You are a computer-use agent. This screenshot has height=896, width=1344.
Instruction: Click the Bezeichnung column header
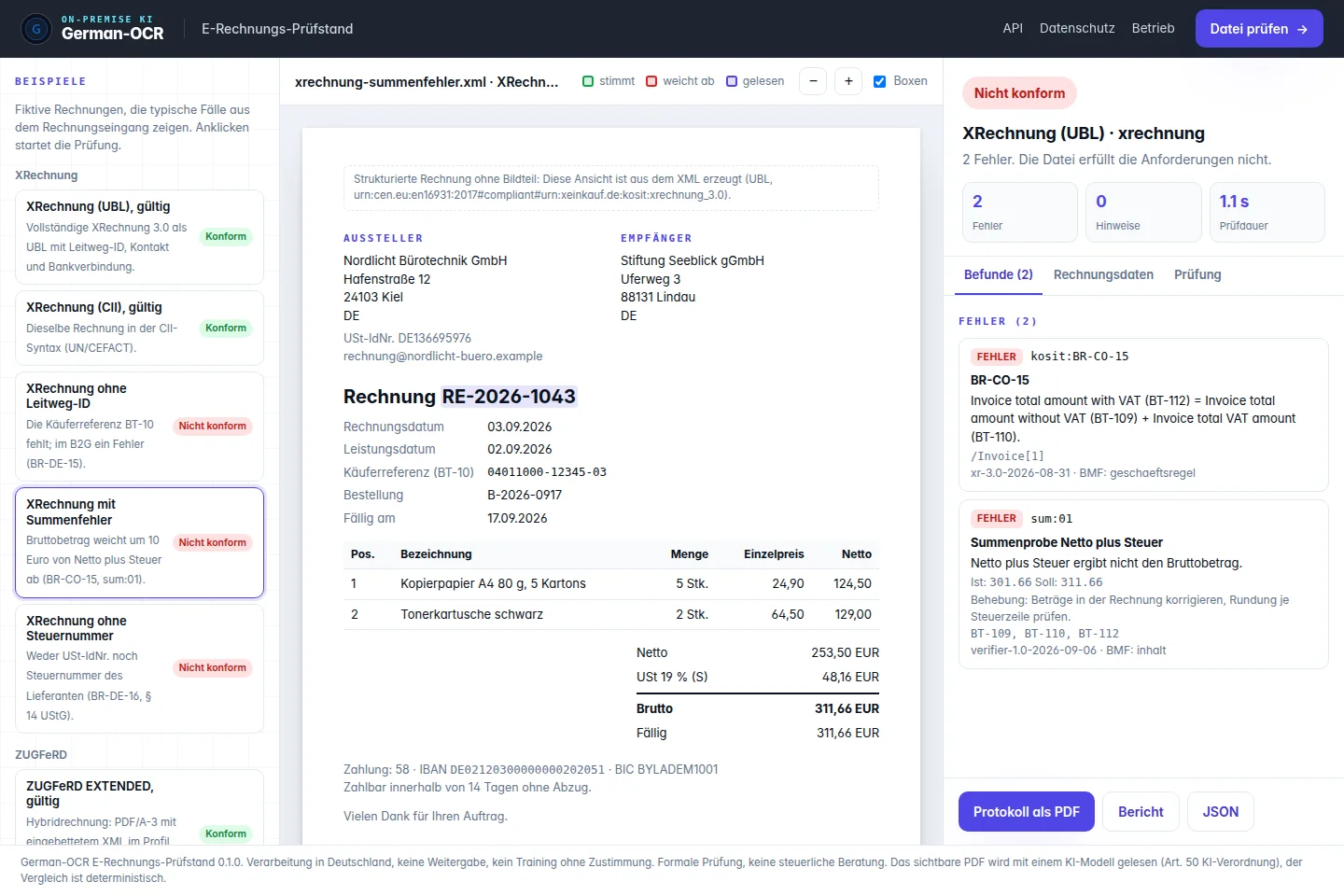point(436,554)
